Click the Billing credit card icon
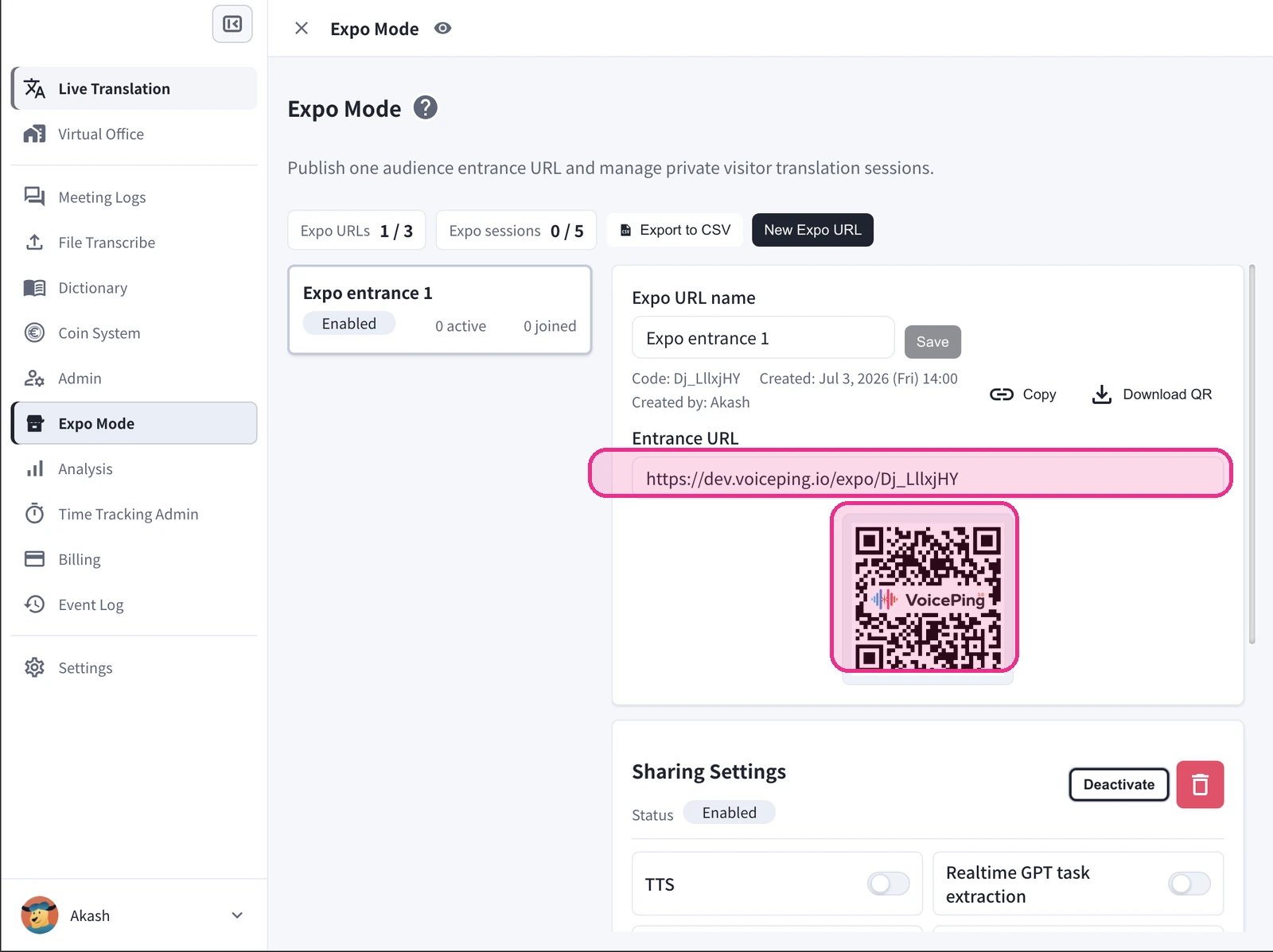Screen dimensions: 1273x952 pyautogui.click(x=34, y=559)
